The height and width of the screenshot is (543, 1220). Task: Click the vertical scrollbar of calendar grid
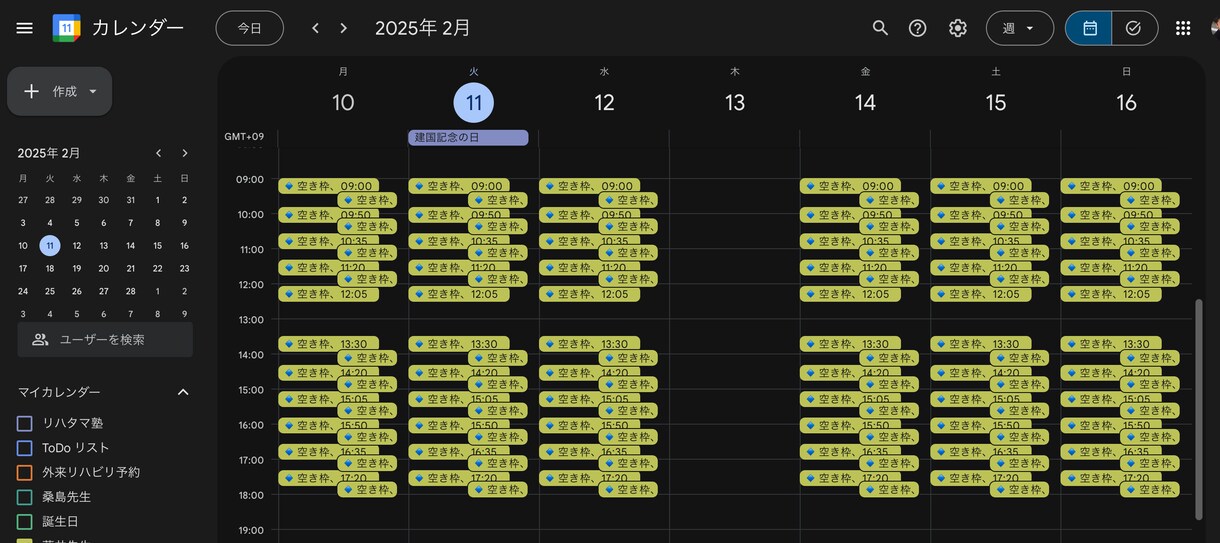pos(1199,409)
